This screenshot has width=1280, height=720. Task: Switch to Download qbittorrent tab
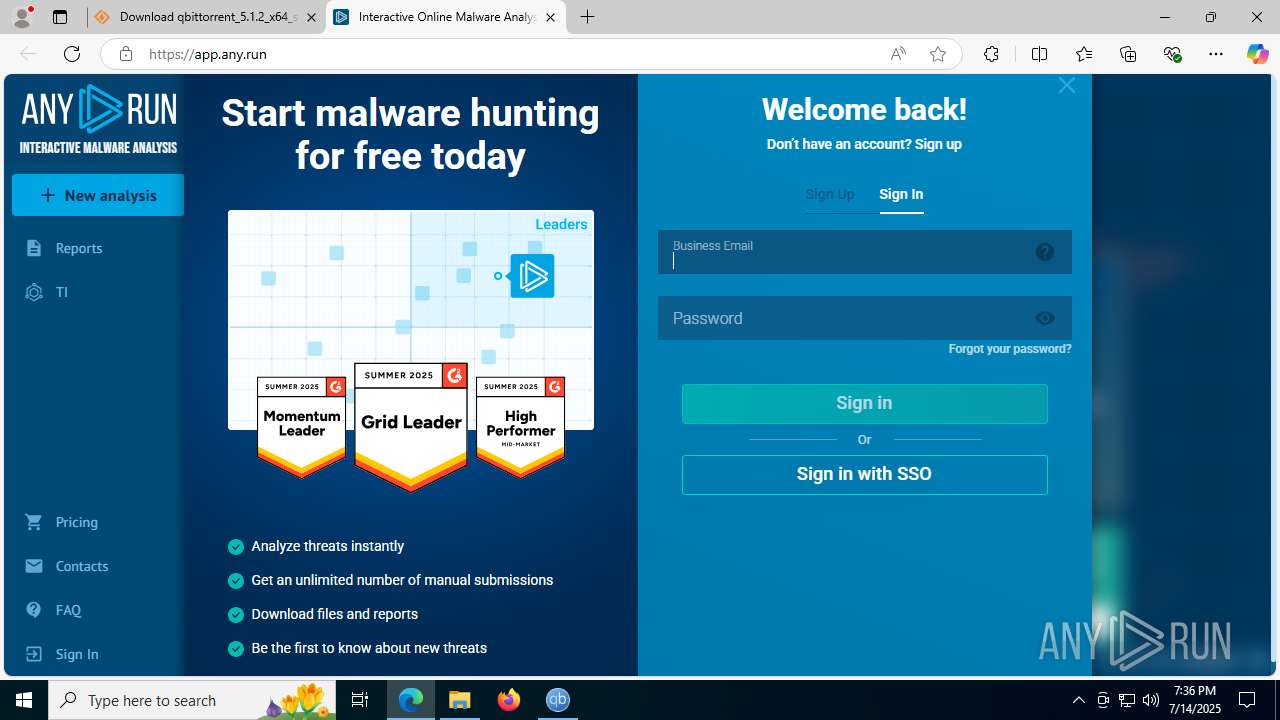point(206,17)
